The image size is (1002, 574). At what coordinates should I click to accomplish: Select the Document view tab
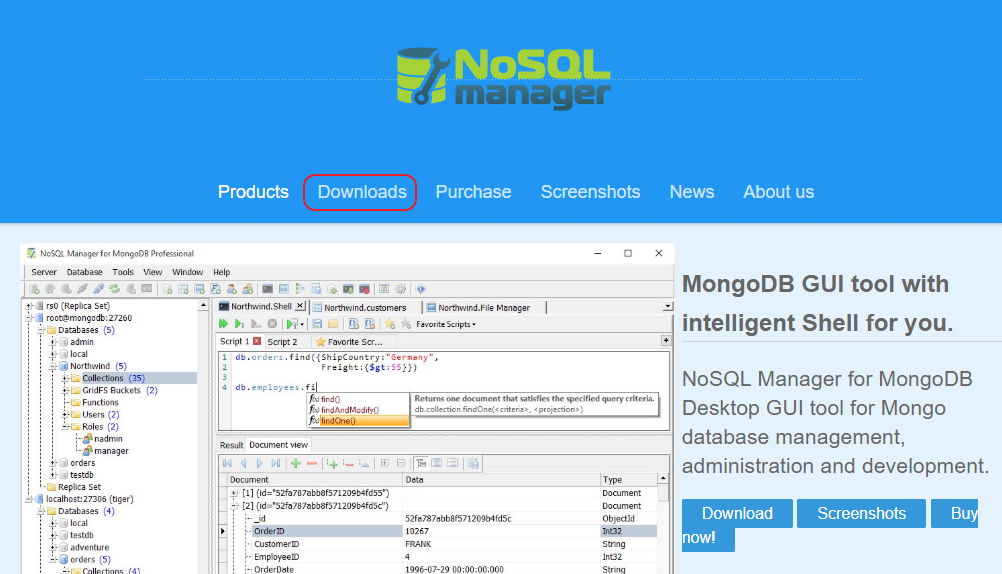[x=279, y=444]
